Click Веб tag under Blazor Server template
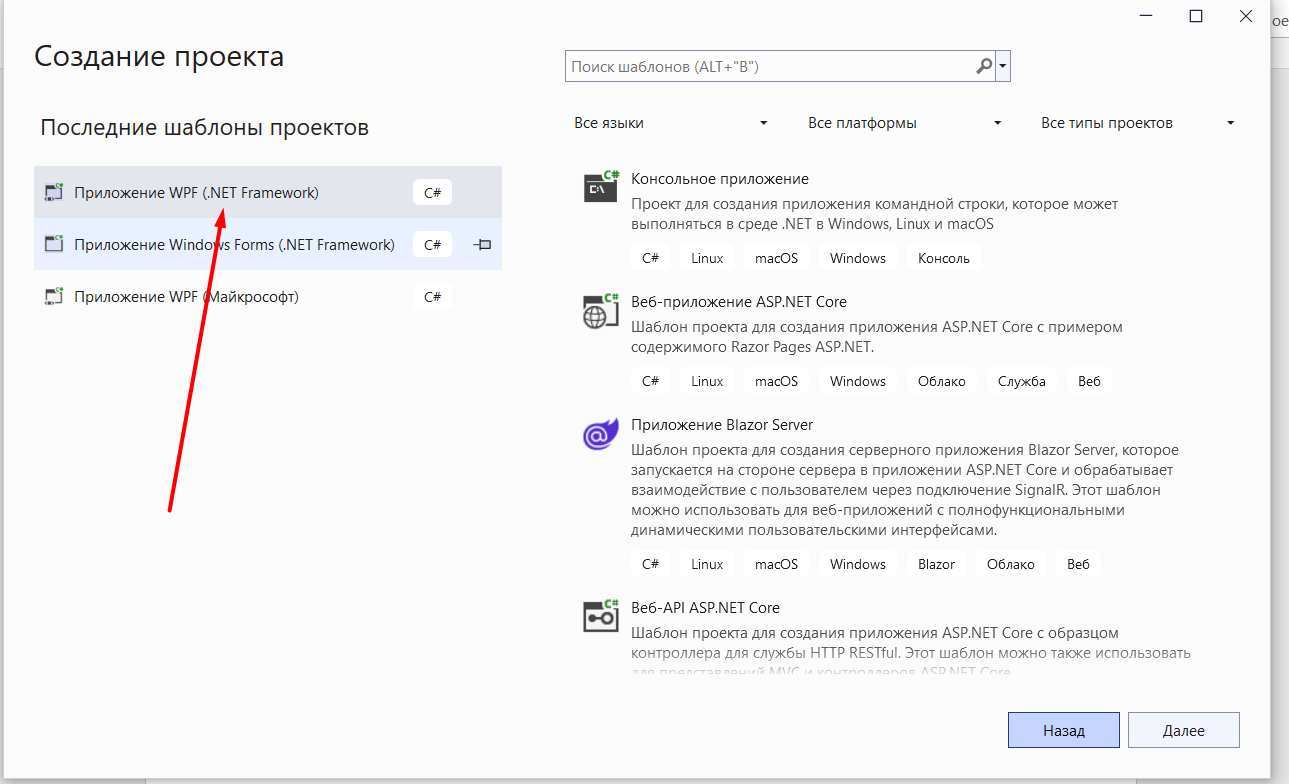Viewport: 1289px width, 784px height. (1078, 564)
